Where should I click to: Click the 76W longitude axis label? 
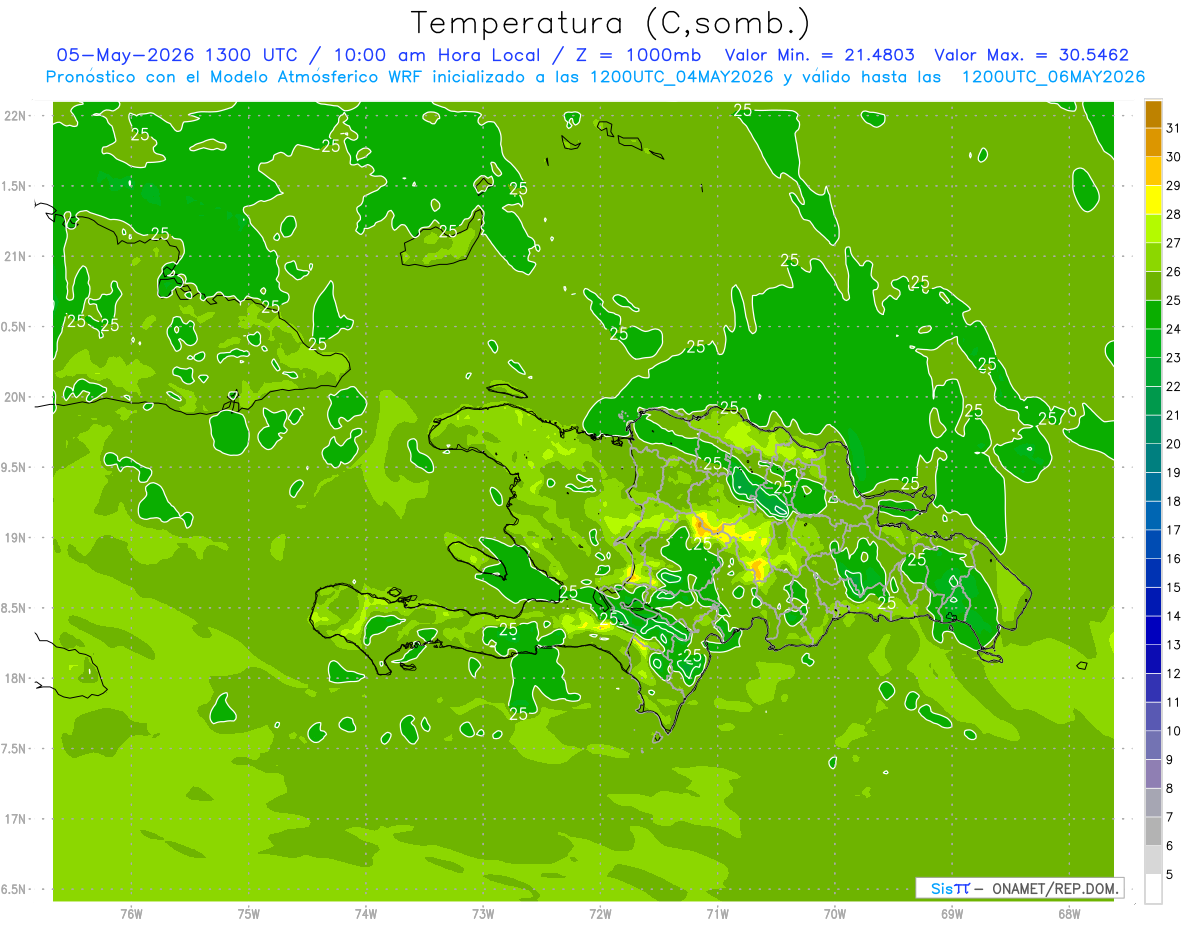click(131, 913)
